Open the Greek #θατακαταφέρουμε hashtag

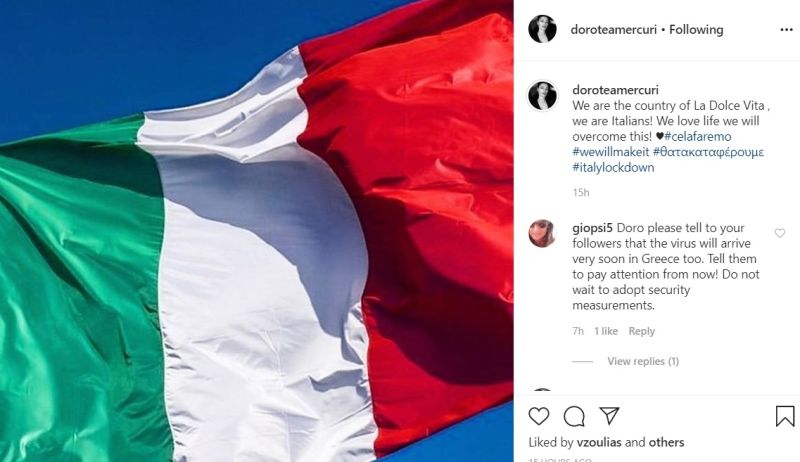pyautogui.click(x=708, y=152)
